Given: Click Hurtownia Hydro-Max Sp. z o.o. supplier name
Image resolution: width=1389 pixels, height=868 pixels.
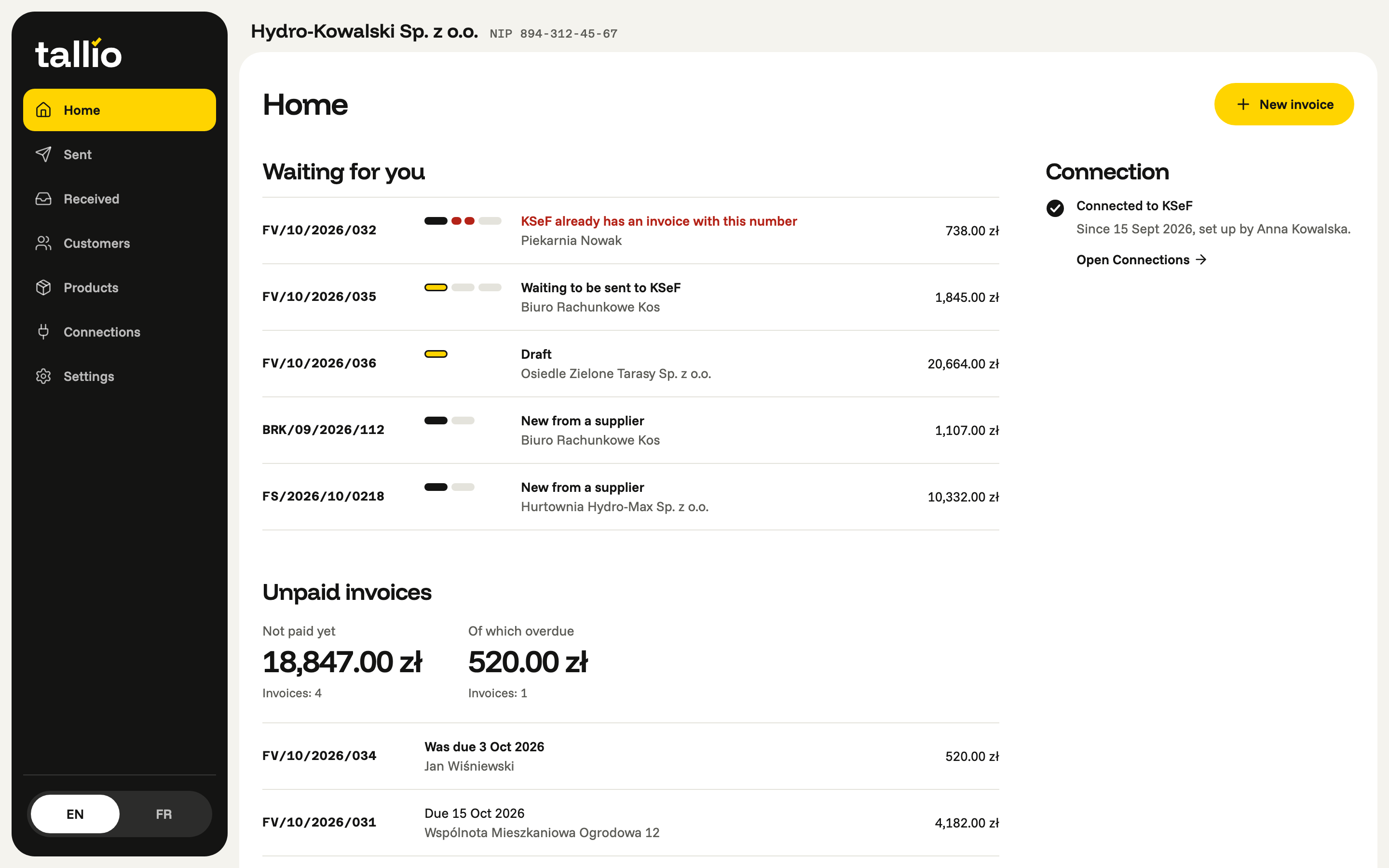Looking at the screenshot, I should click(615, 507).
